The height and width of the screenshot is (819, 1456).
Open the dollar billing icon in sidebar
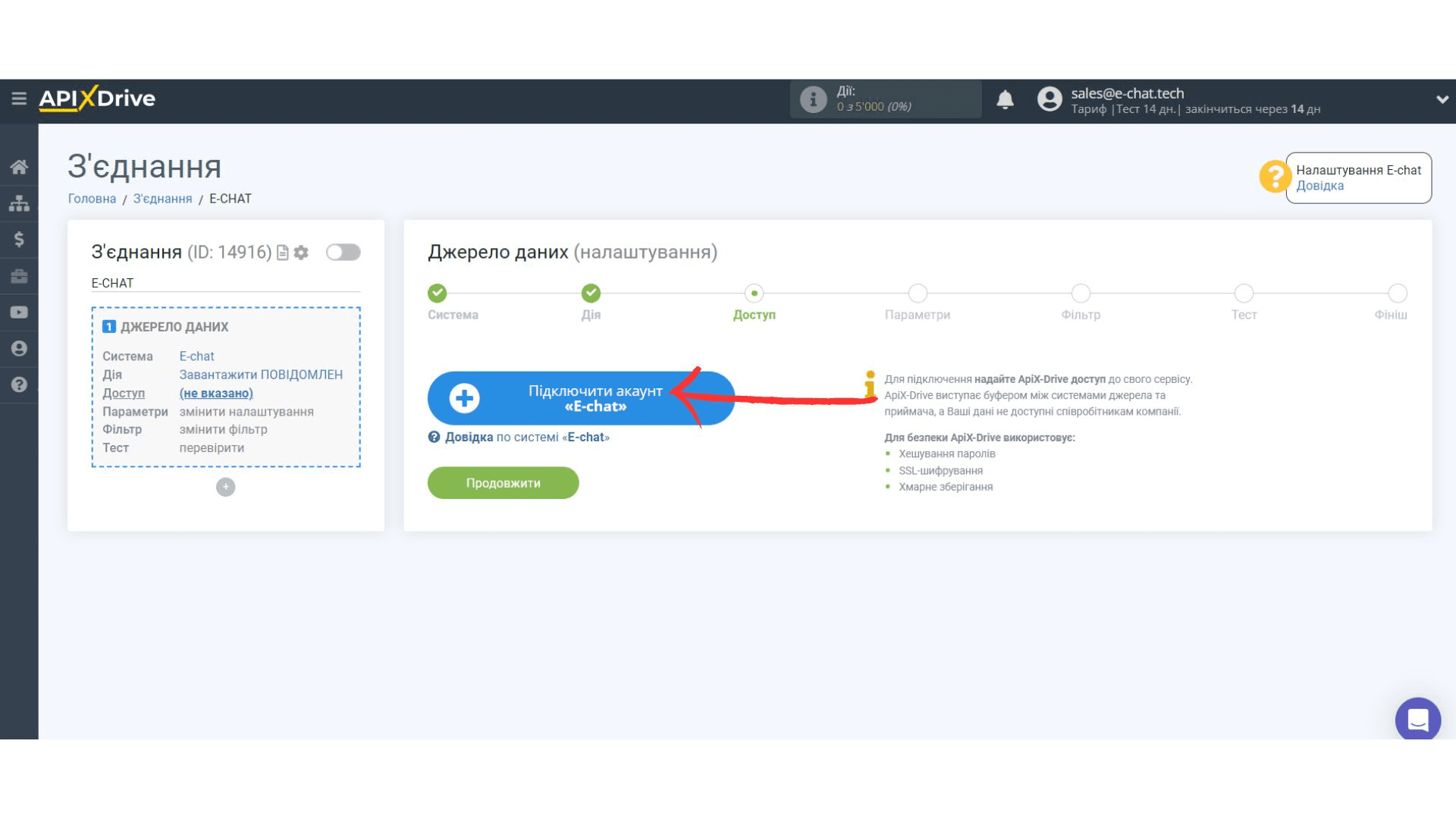tap(19, 240)
